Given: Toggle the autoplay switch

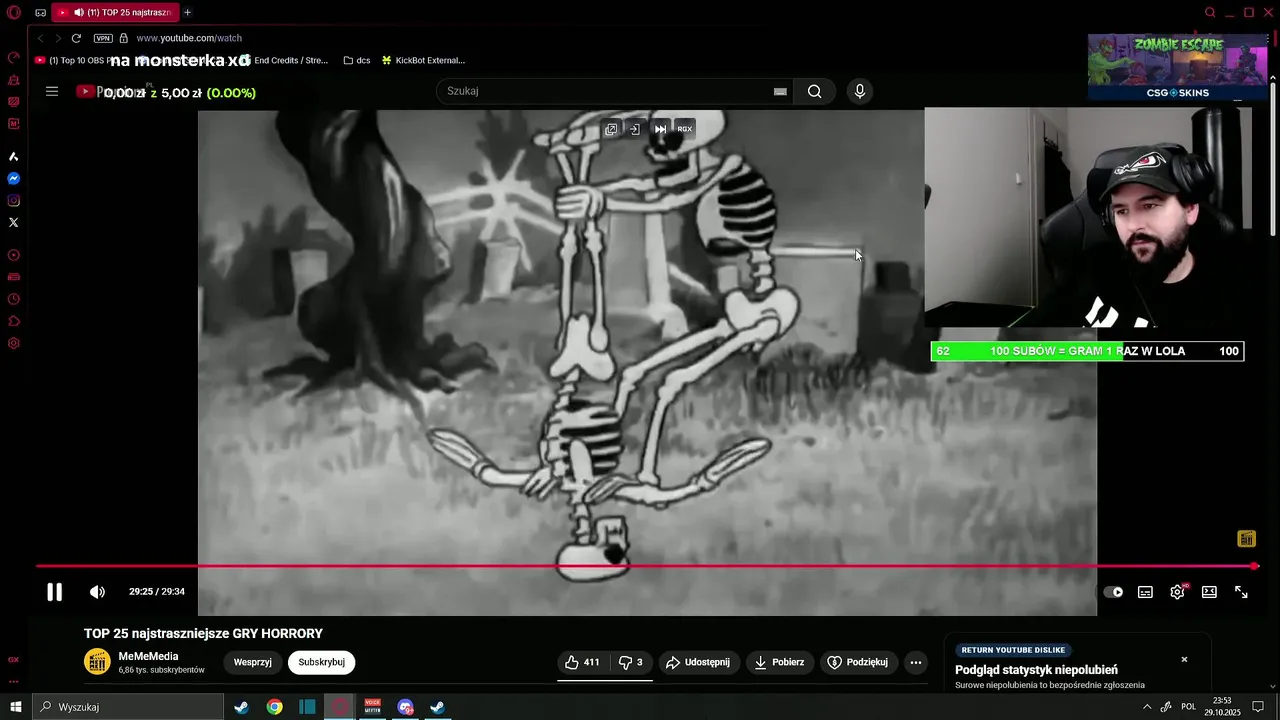Looking at the screenshot, I should 1113,592.
